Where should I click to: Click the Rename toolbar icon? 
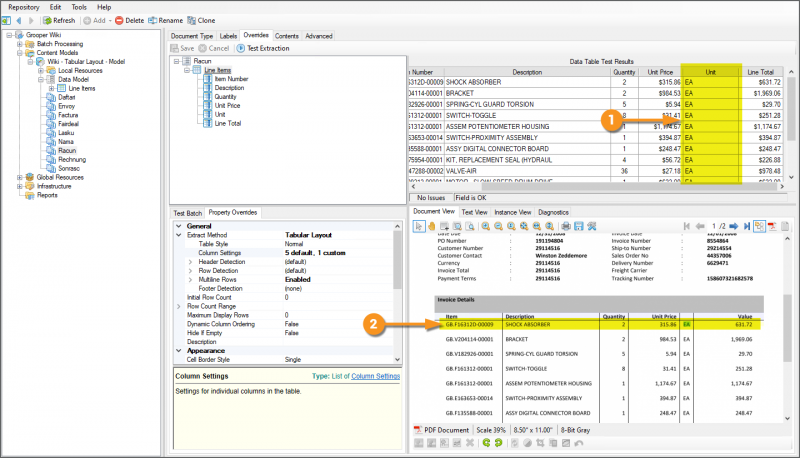pos(152,20)
